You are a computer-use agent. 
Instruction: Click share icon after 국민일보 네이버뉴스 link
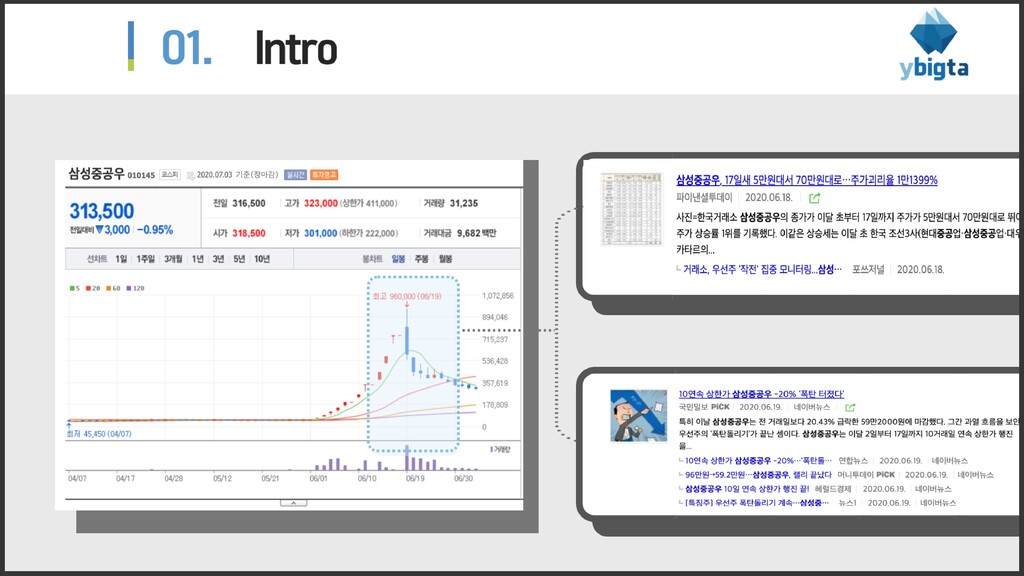850,408
